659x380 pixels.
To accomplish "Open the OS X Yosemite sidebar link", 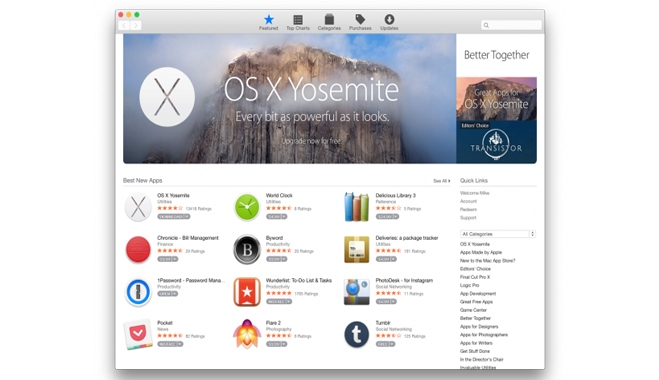I will coord(475,244).
